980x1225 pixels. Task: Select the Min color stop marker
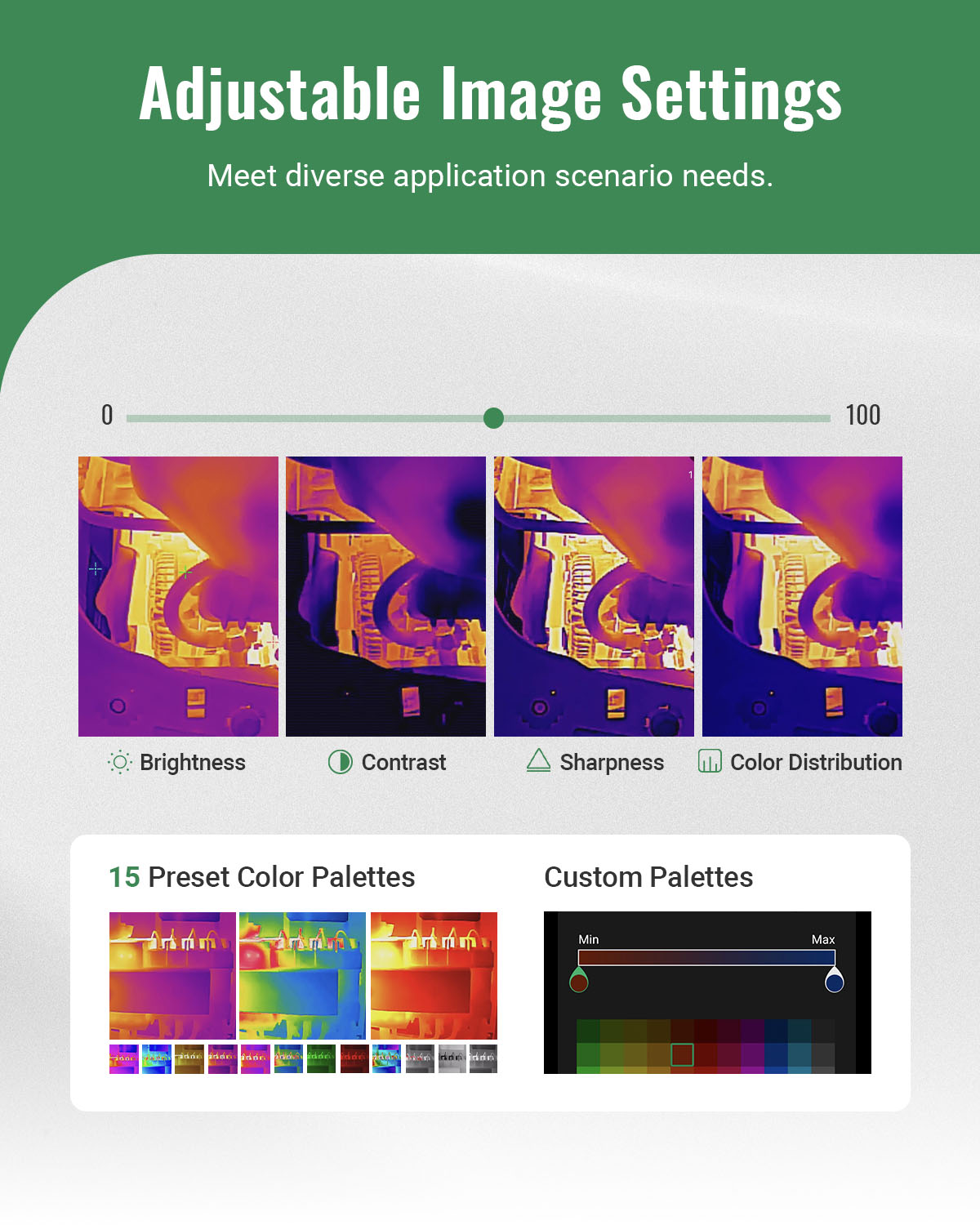pyautogui.click(x=579, y=979)
